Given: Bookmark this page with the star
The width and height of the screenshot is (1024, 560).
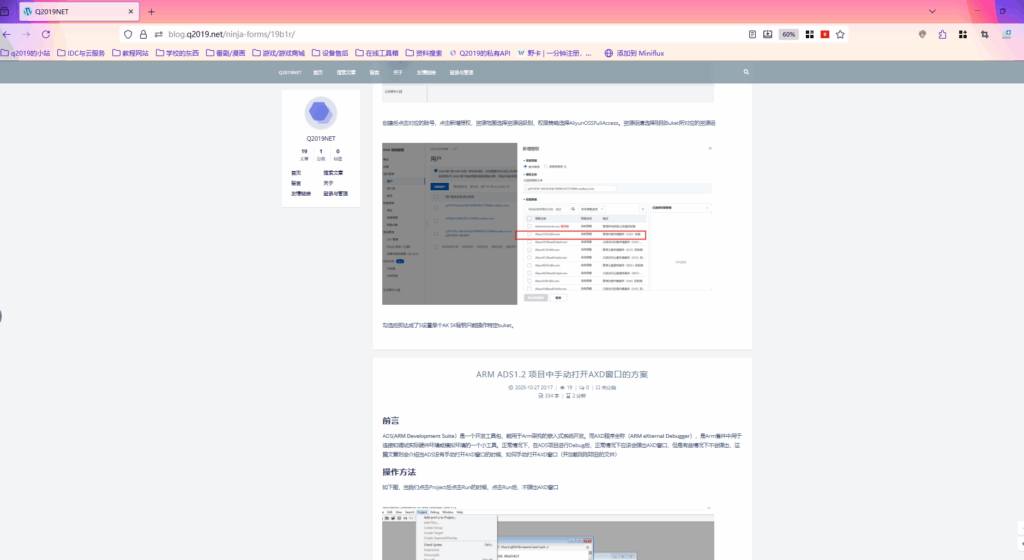Looking at the screenshot, I should [x=840, y=34].
